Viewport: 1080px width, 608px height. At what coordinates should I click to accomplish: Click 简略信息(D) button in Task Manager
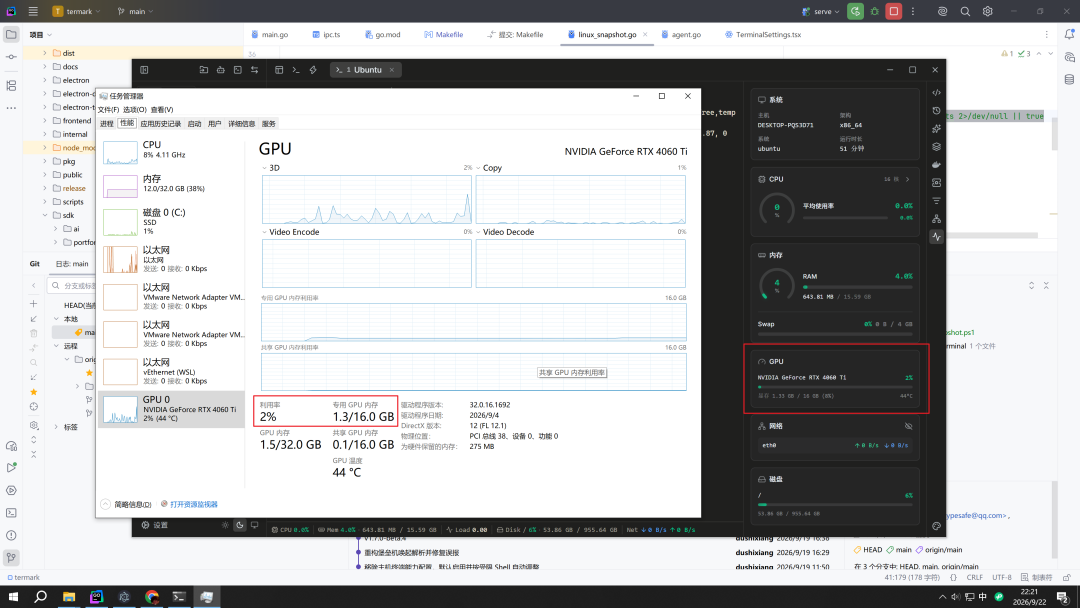pyautogui.click(x=127, y=504)
